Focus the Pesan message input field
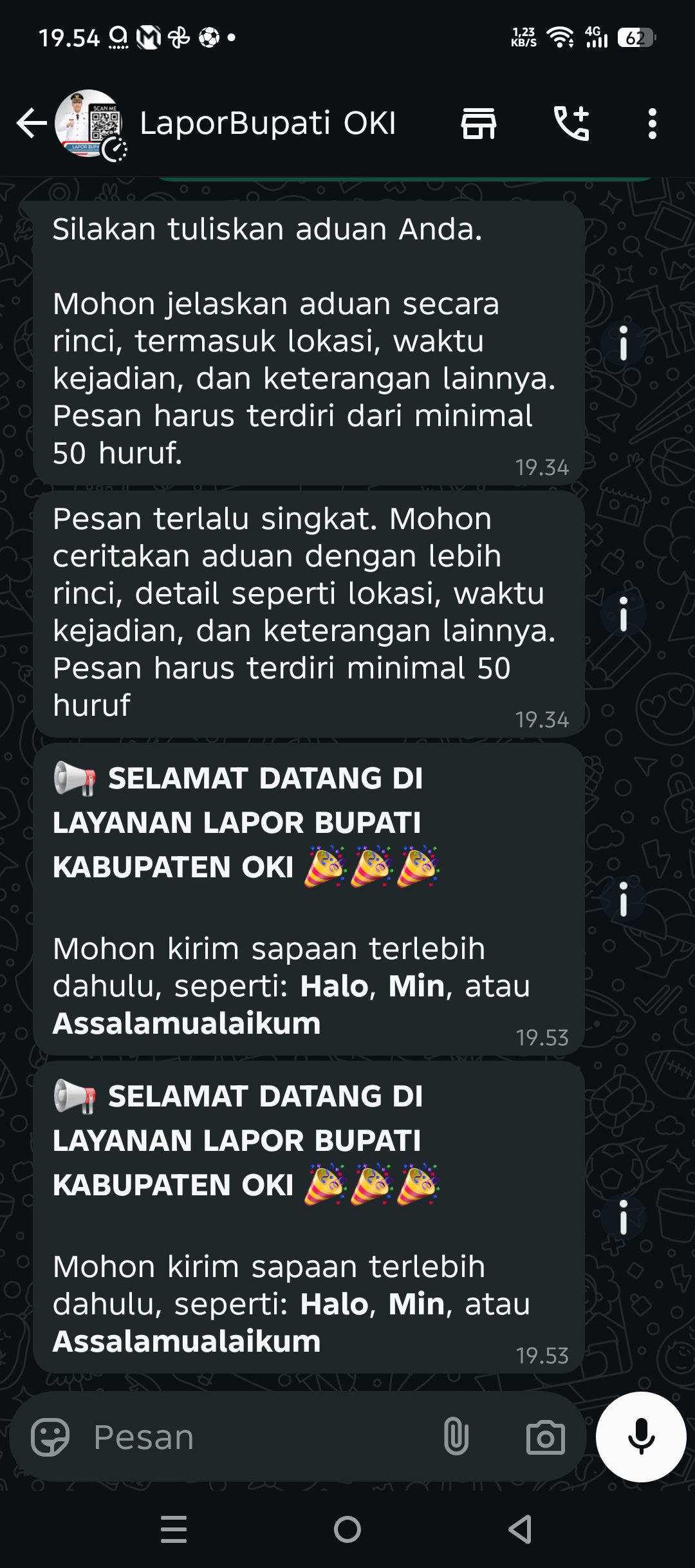Screen dimensions: 695x1568 [257, 1437]
